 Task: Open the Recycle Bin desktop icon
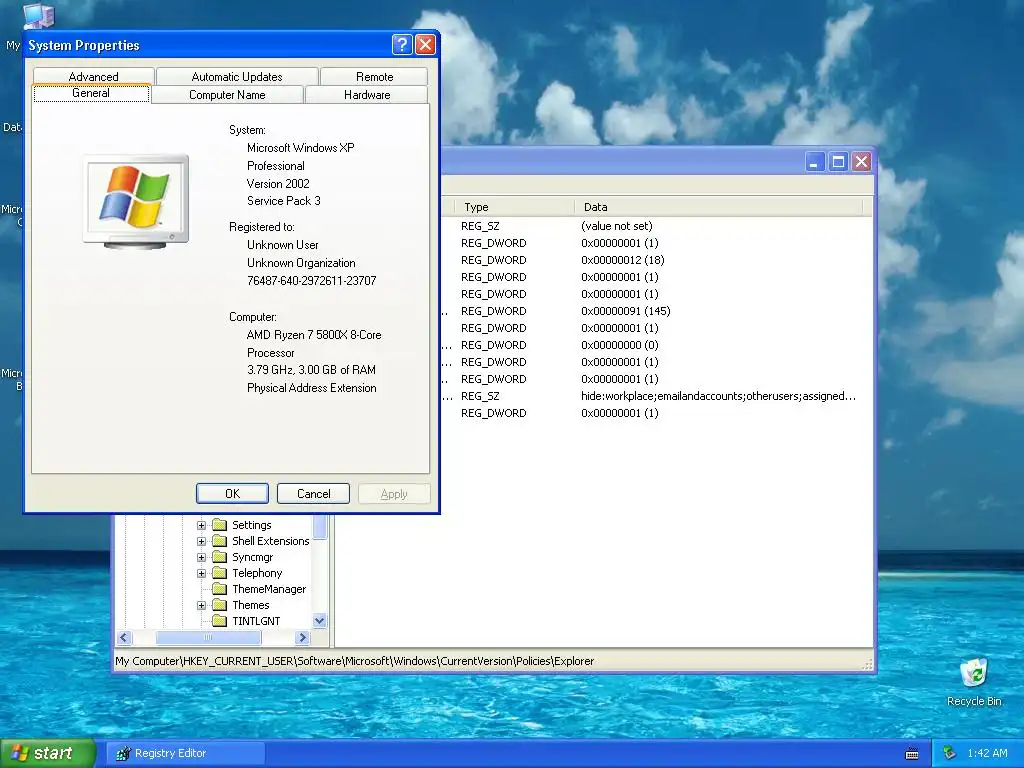click(x=974, y=682)
